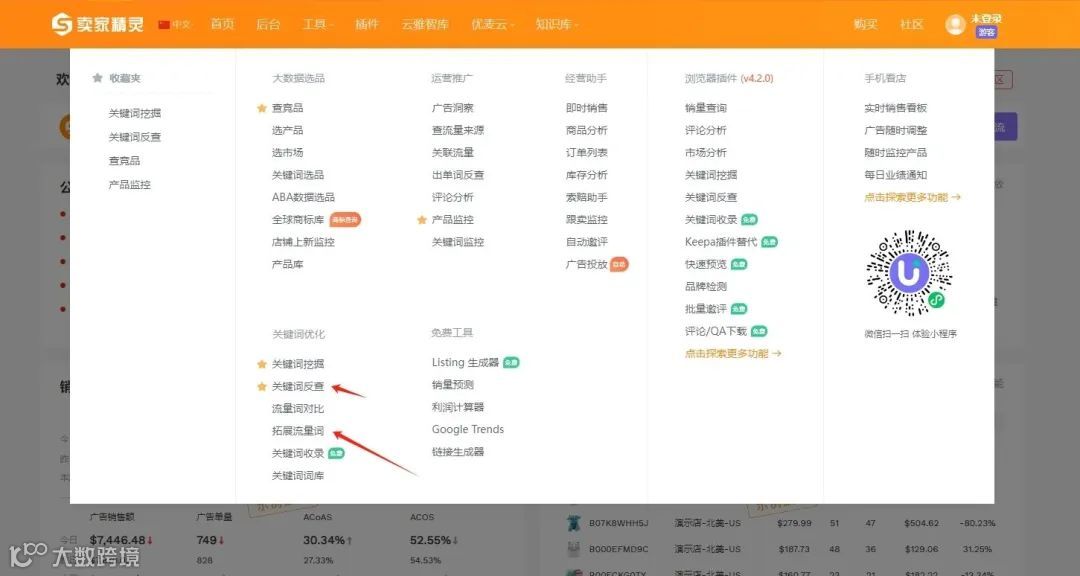Image resolution: width=1080 pixels, height=576 pixels.
Task: Click the 免费 badge on Listing 生成器
Action: point(512,363)
